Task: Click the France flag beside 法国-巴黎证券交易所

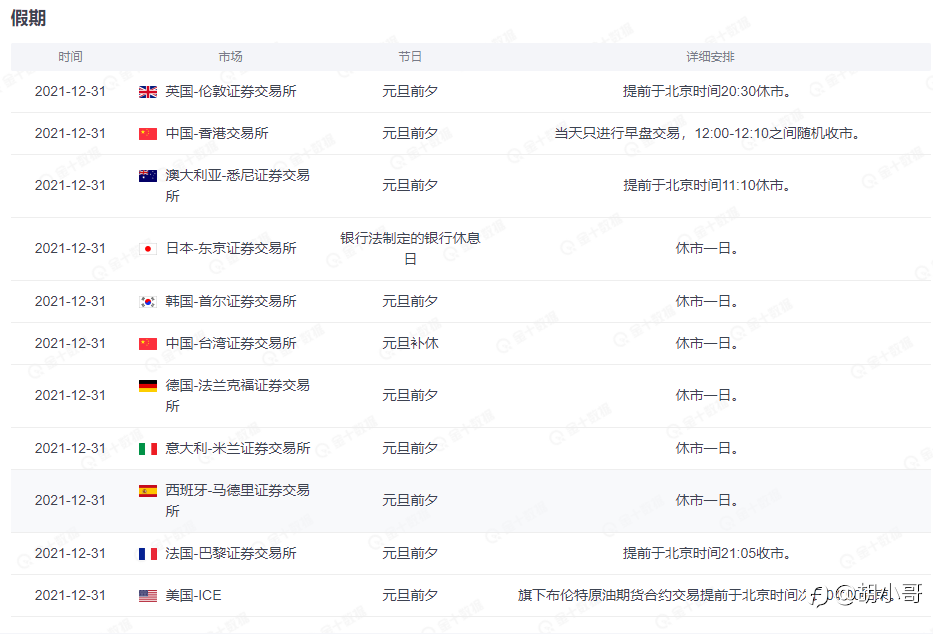Action: click(x=148, y=554)
